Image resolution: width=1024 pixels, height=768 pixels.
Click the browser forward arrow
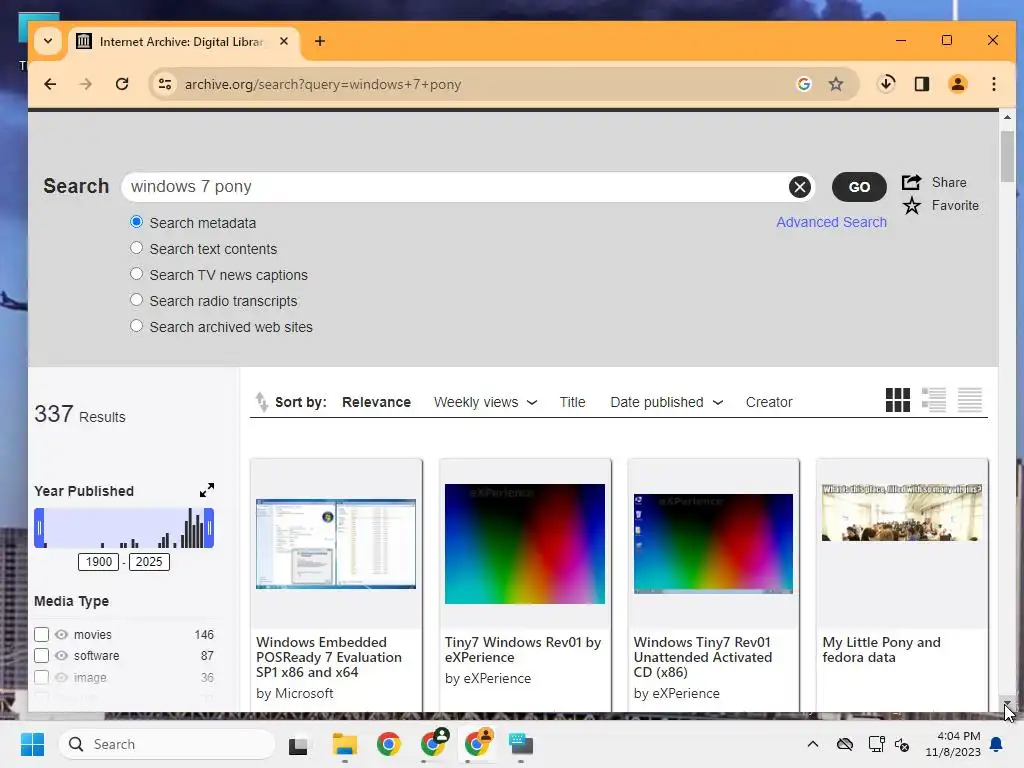tap(86, 84)
